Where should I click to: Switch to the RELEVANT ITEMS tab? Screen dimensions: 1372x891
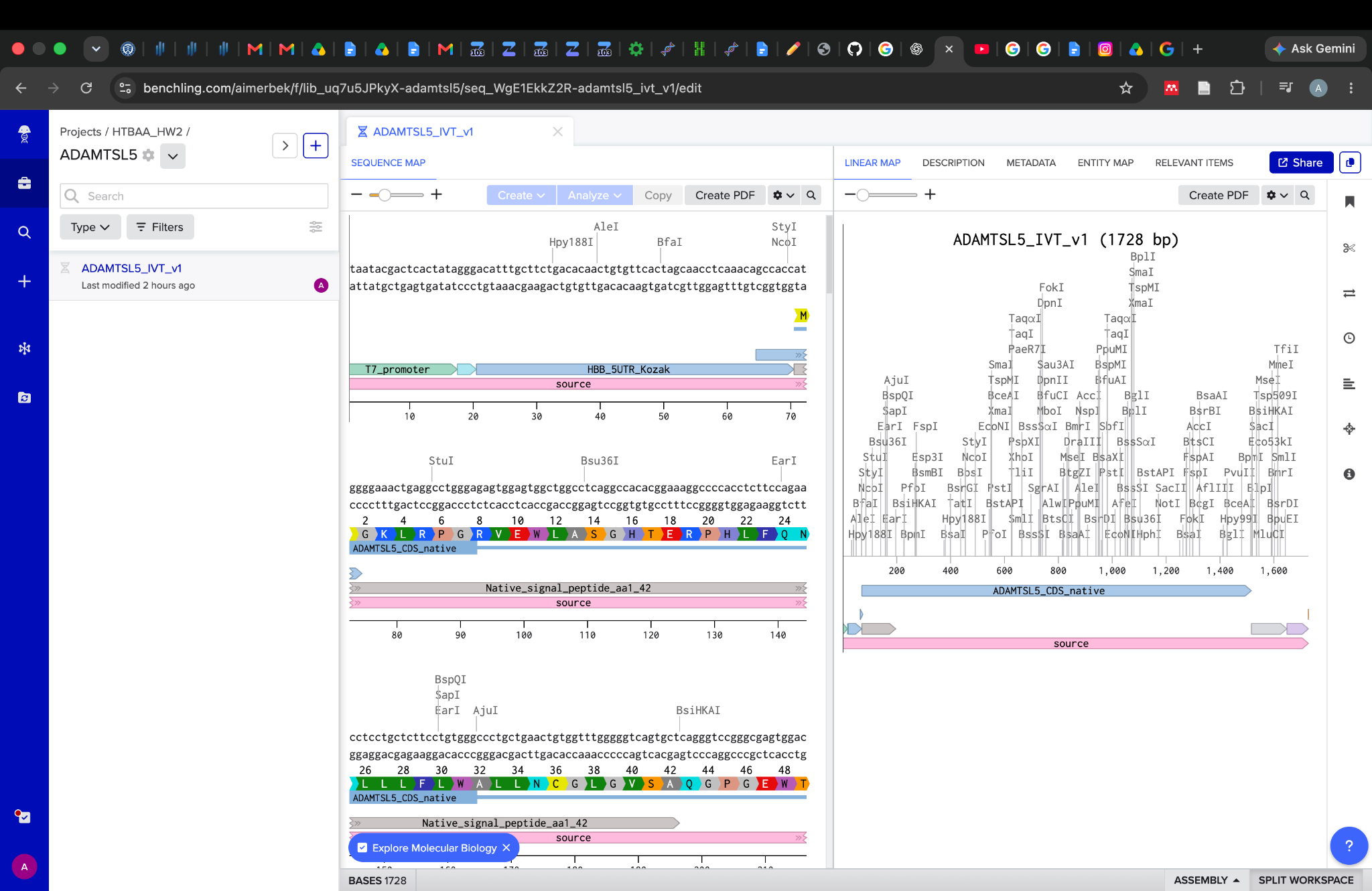pos(1194,163)
